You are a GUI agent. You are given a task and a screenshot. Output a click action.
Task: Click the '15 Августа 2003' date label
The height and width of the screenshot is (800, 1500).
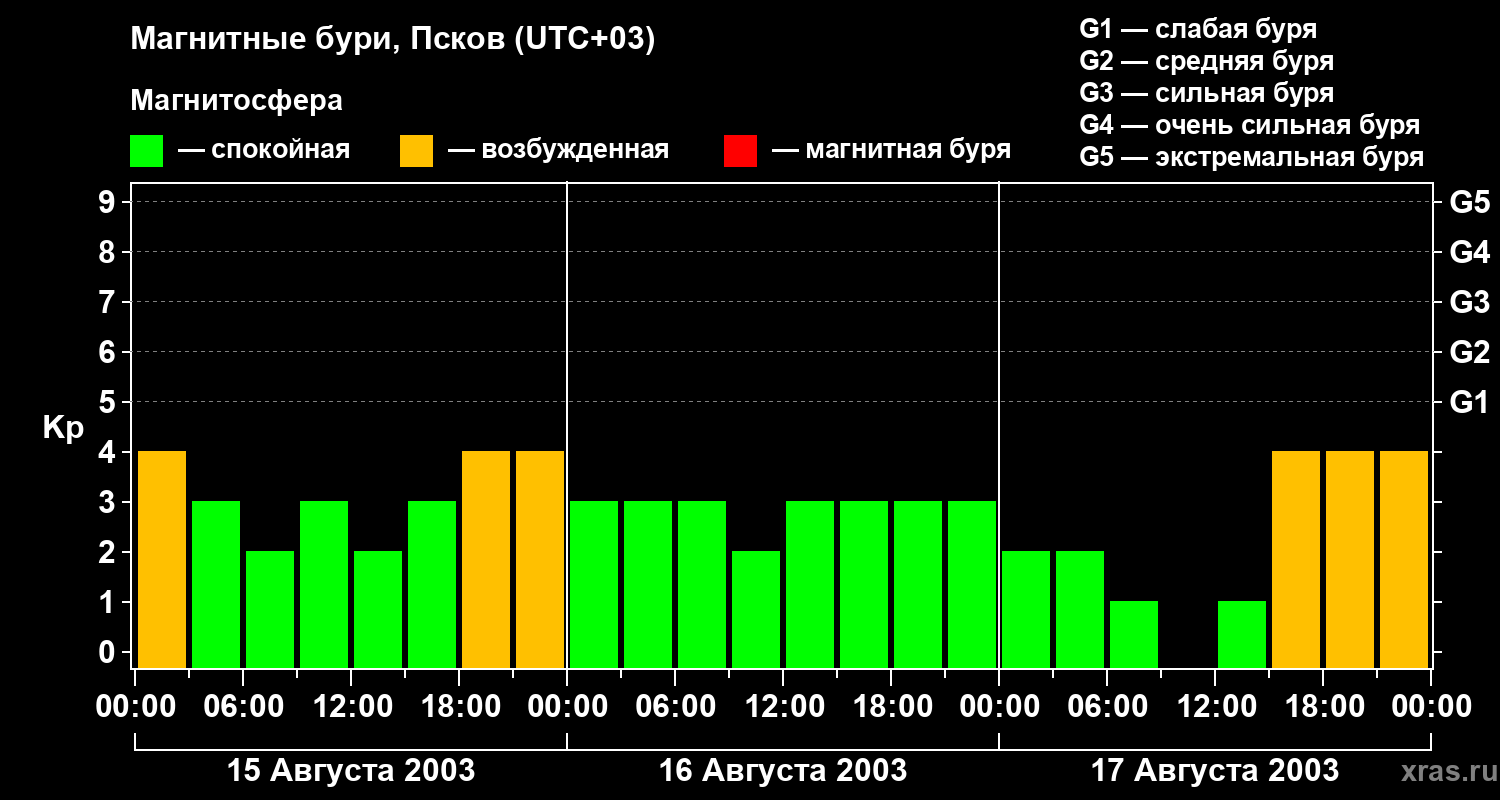pyautogui.click(x=351, y=770)
